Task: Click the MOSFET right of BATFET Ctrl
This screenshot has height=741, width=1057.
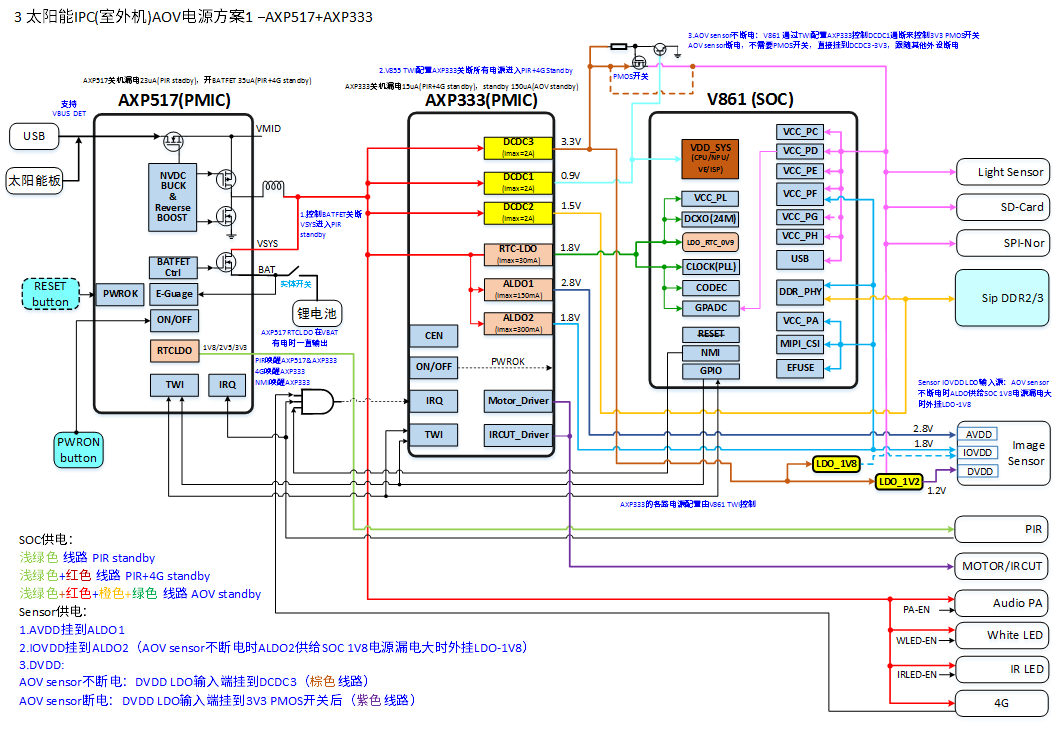Action: (225, 264)
